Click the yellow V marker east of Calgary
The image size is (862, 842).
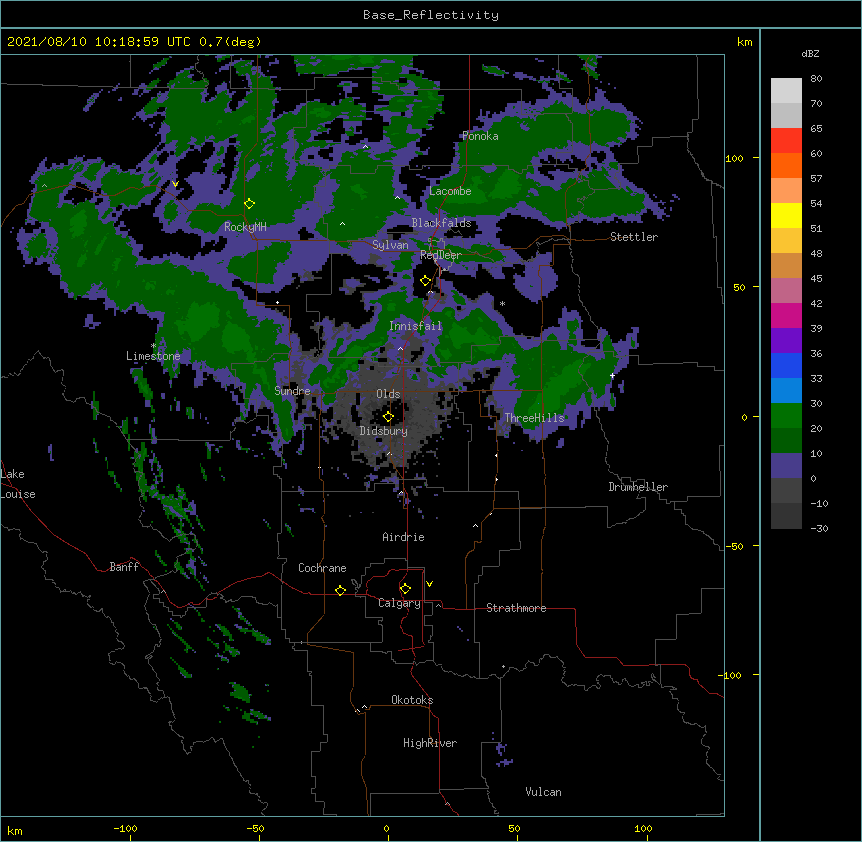[x=429, y=584]
